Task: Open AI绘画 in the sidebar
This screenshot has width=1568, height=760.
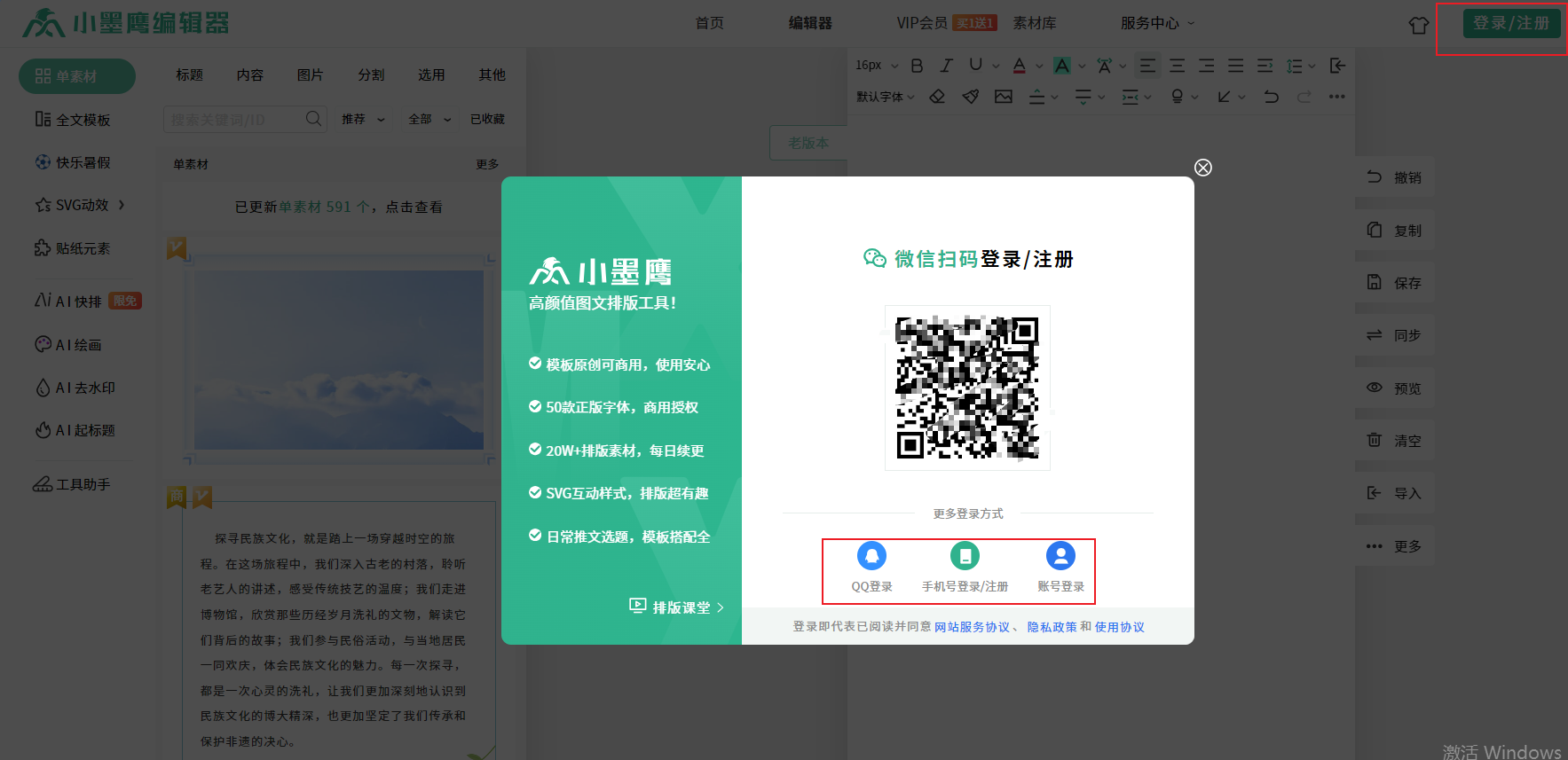Action: click(68, 345)
